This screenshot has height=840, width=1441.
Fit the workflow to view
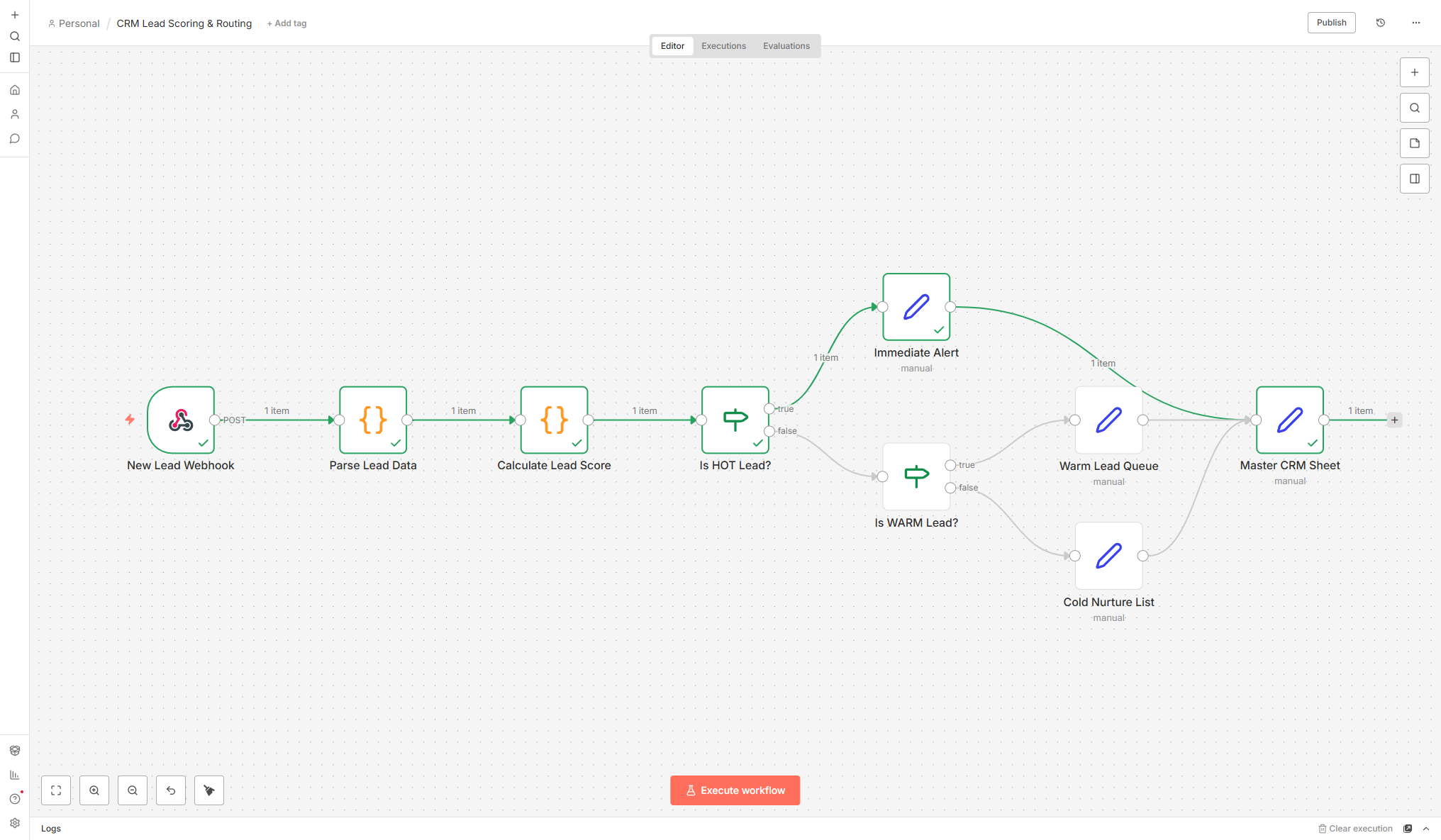point(55,790)
